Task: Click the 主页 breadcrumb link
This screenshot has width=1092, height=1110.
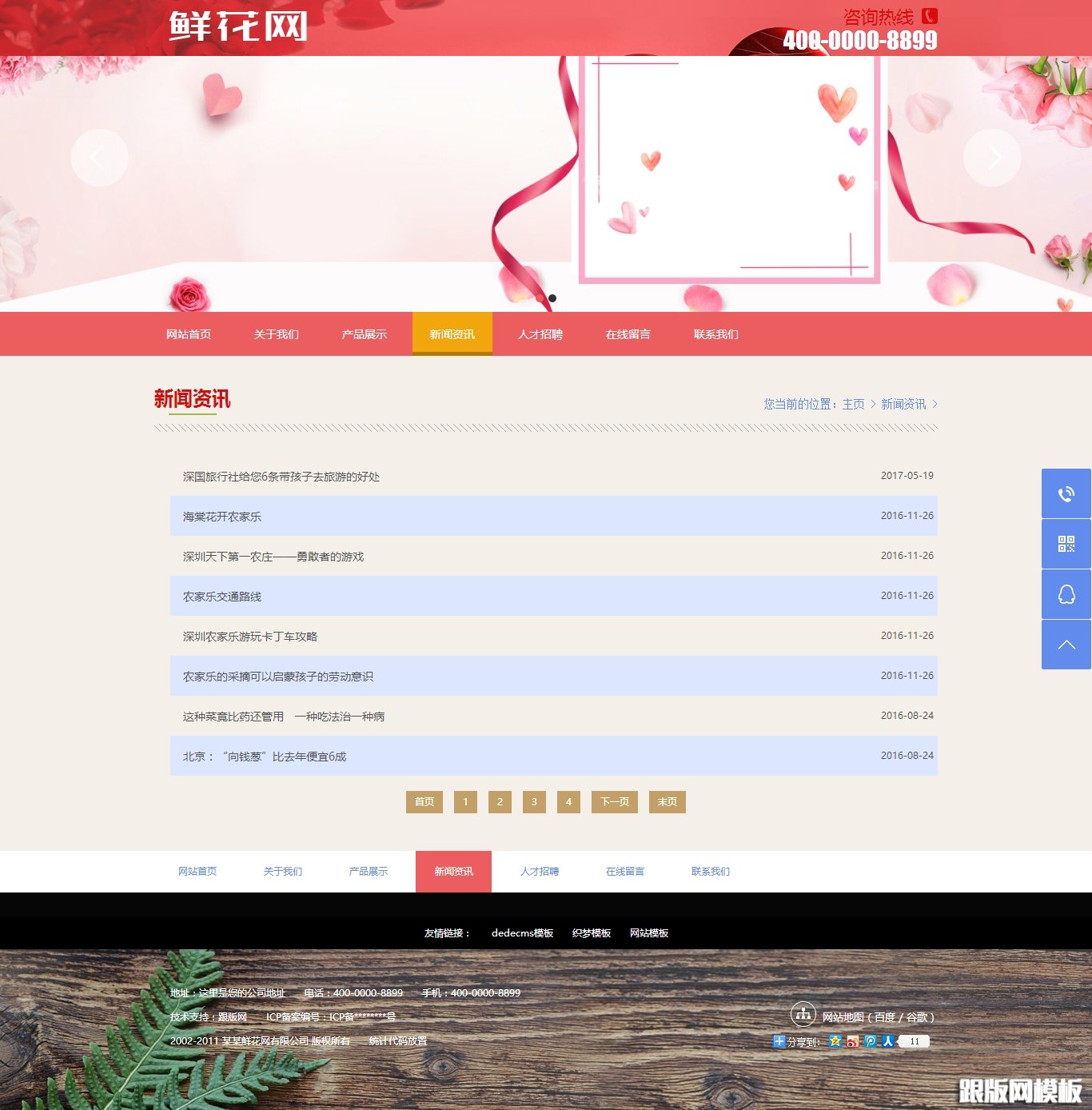Action: (854, 404)
